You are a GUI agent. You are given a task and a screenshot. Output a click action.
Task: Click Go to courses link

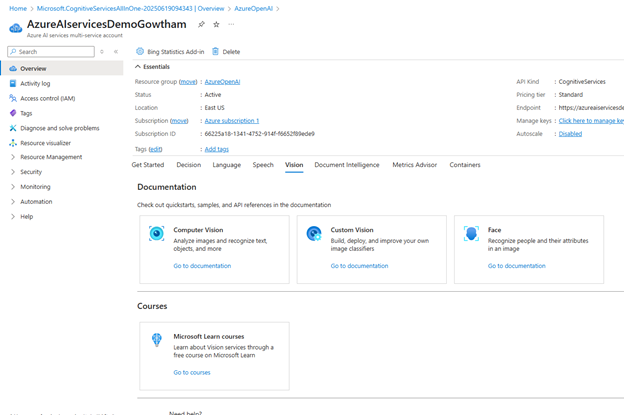pyautogui.click(x=192, y=372)
